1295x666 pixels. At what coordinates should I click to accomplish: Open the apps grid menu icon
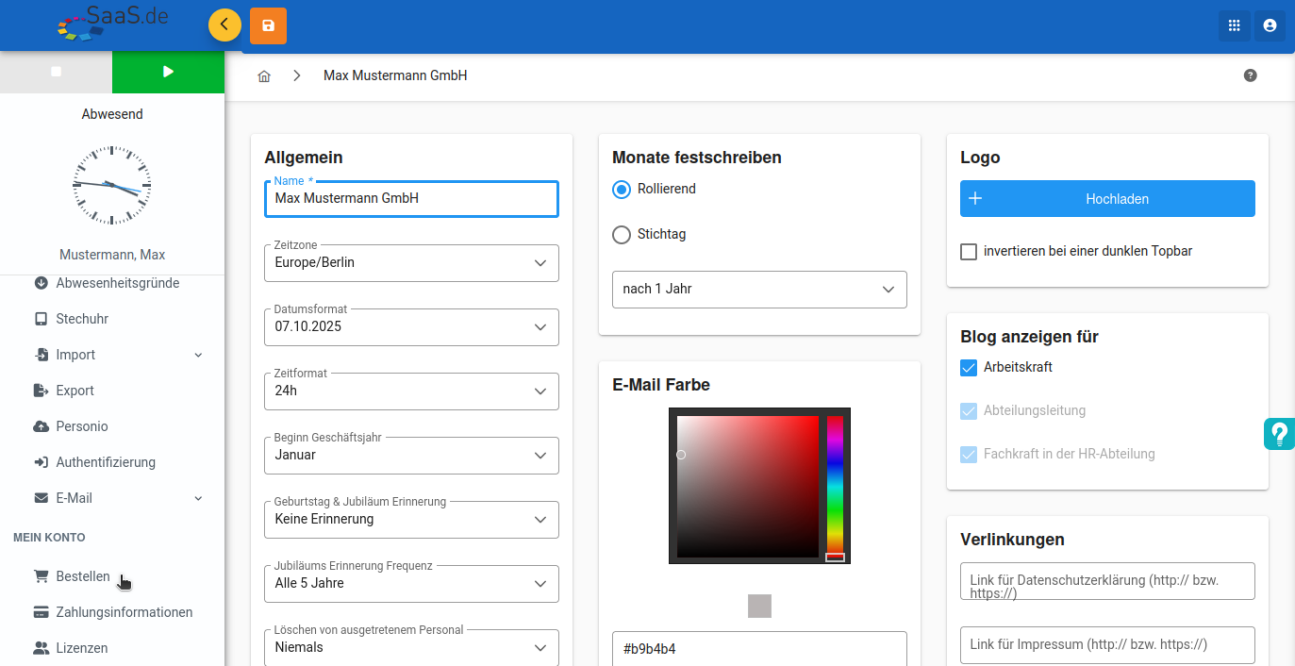point(1234,26)
